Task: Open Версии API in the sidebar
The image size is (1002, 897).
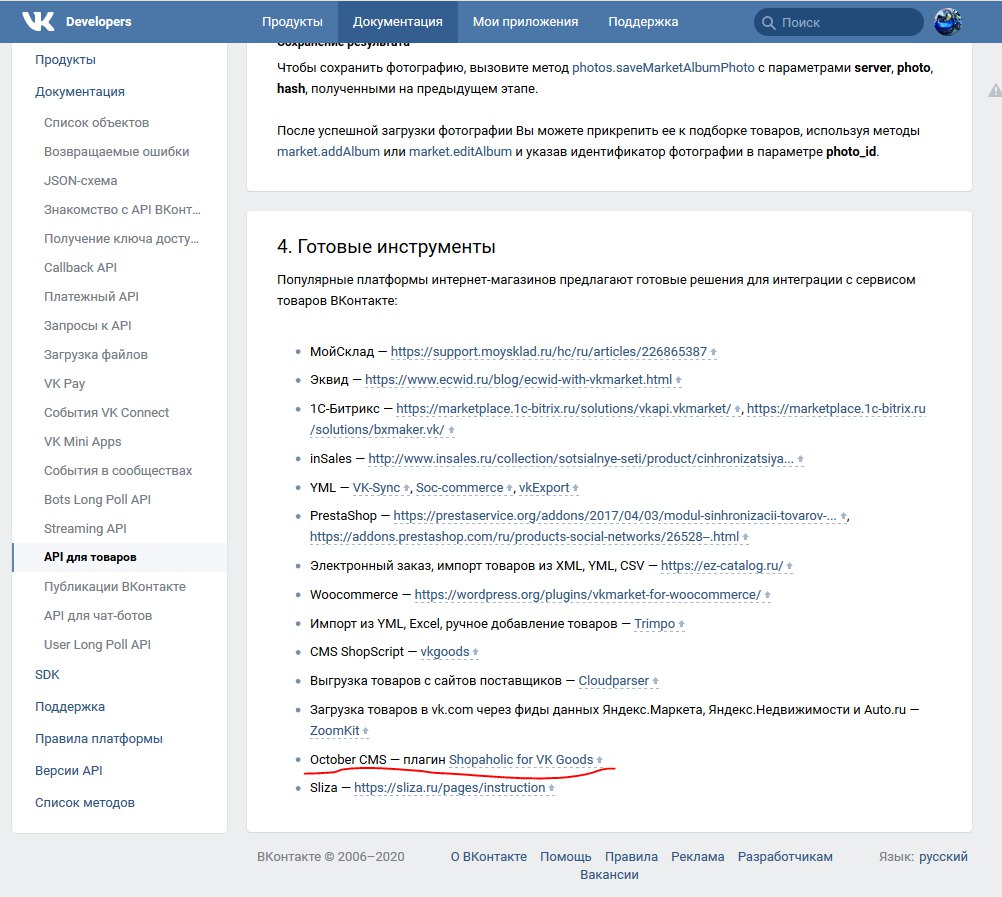Action: pyautogui.click(x=69, y=770)
